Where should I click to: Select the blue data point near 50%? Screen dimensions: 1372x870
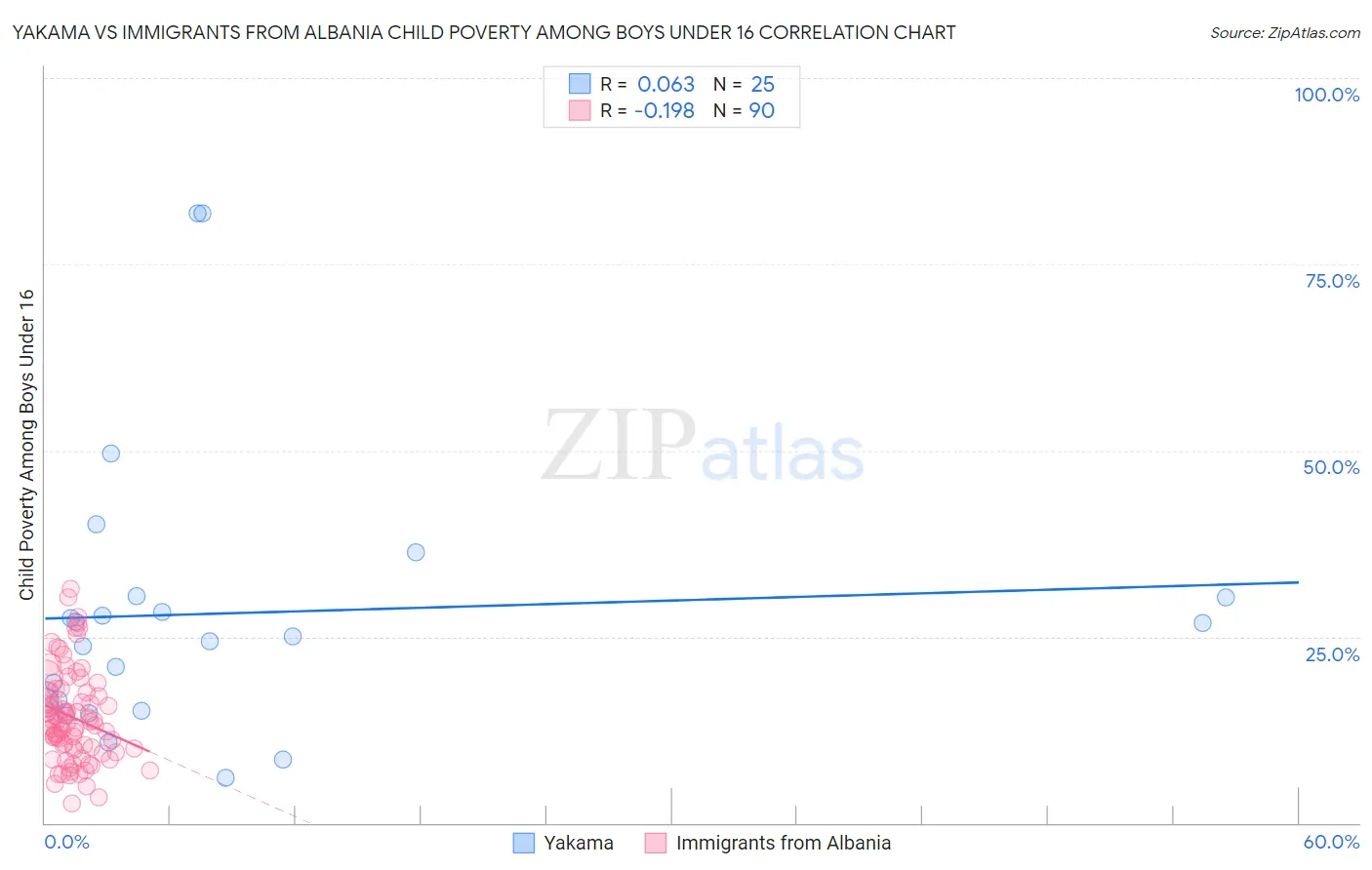point(111,454)
